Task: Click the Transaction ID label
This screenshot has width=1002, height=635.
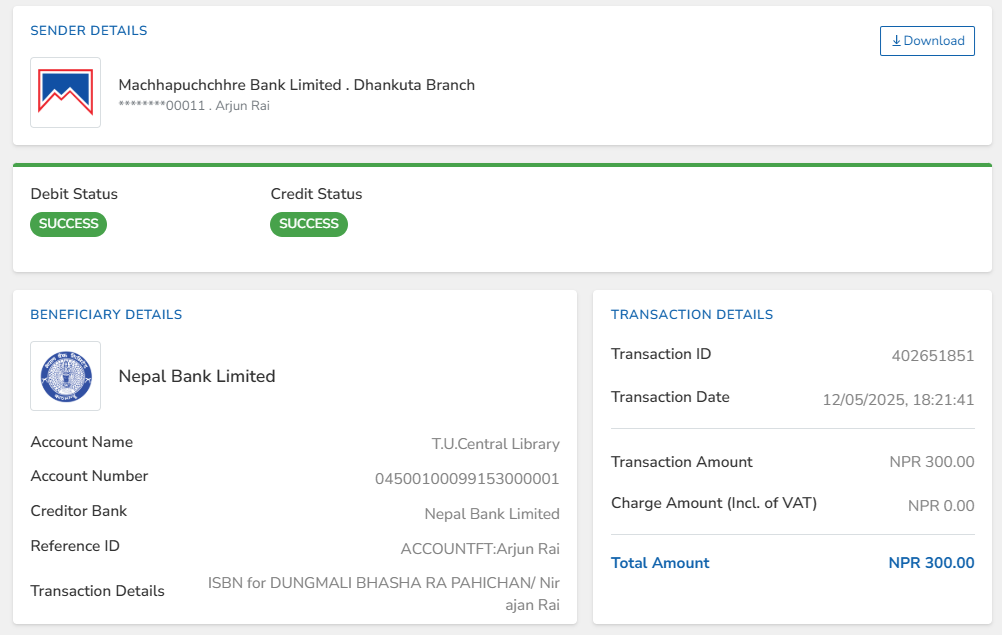Action: click(661, 354)
